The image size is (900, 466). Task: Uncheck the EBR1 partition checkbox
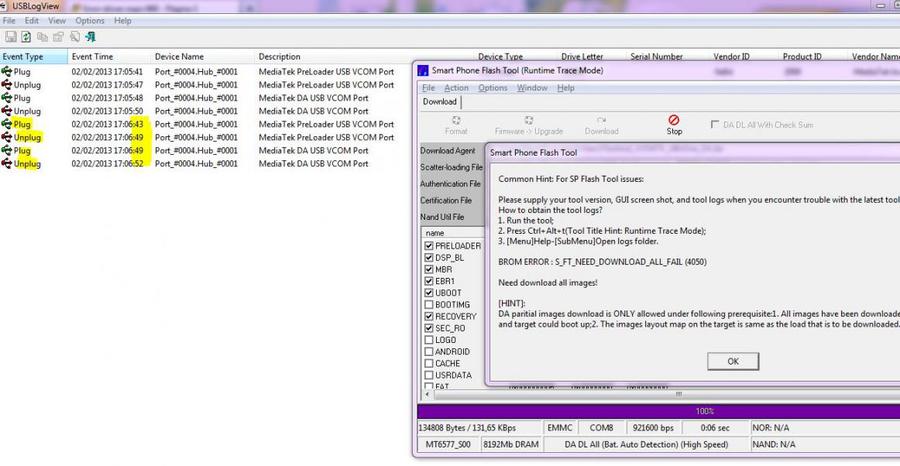click(x=429, y=281)
